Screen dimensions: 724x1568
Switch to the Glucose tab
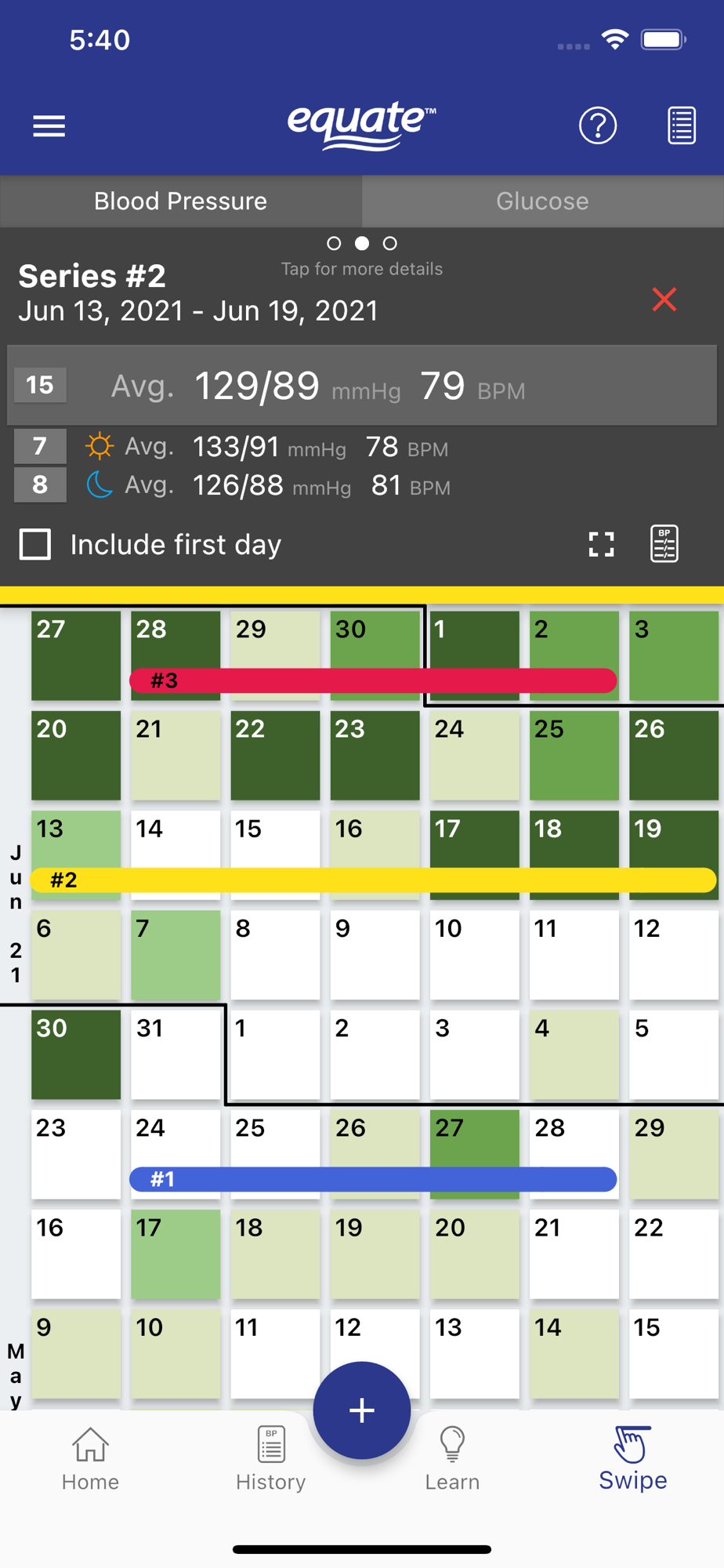[x=543, y=201]
